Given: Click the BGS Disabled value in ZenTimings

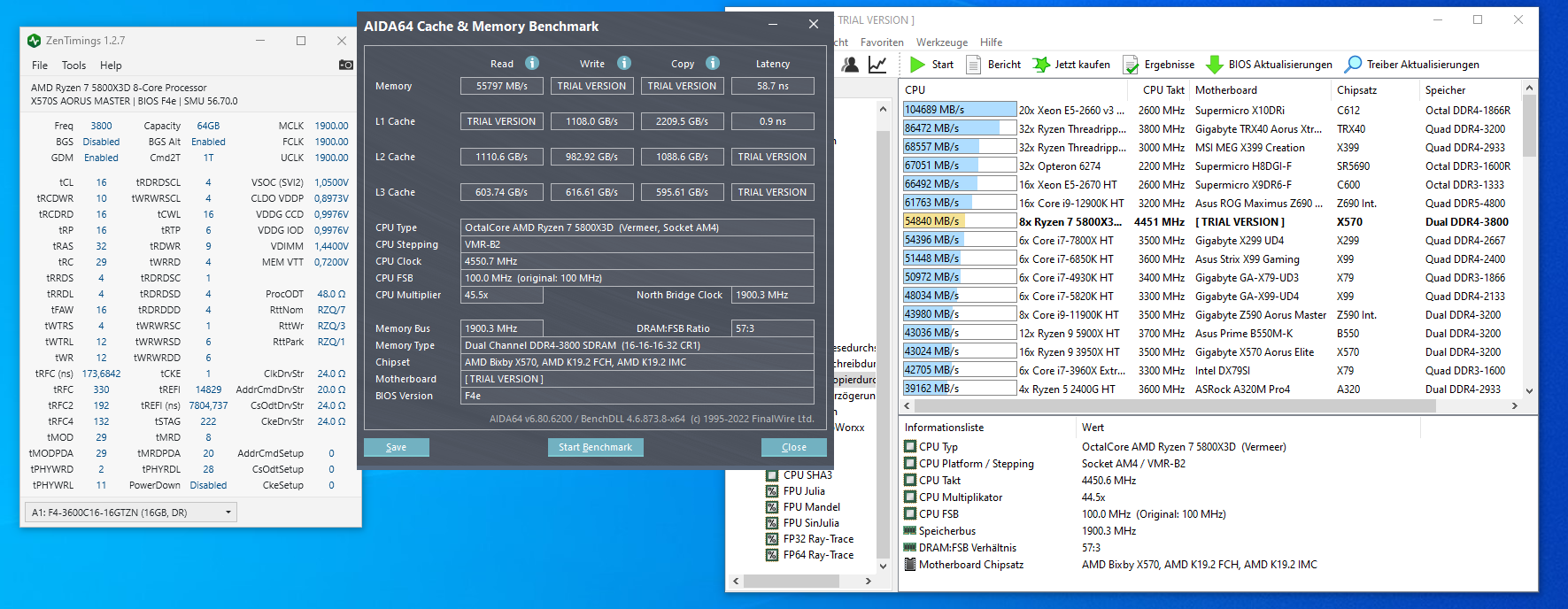Looking at the screenshot, I should tap(101, 142).
